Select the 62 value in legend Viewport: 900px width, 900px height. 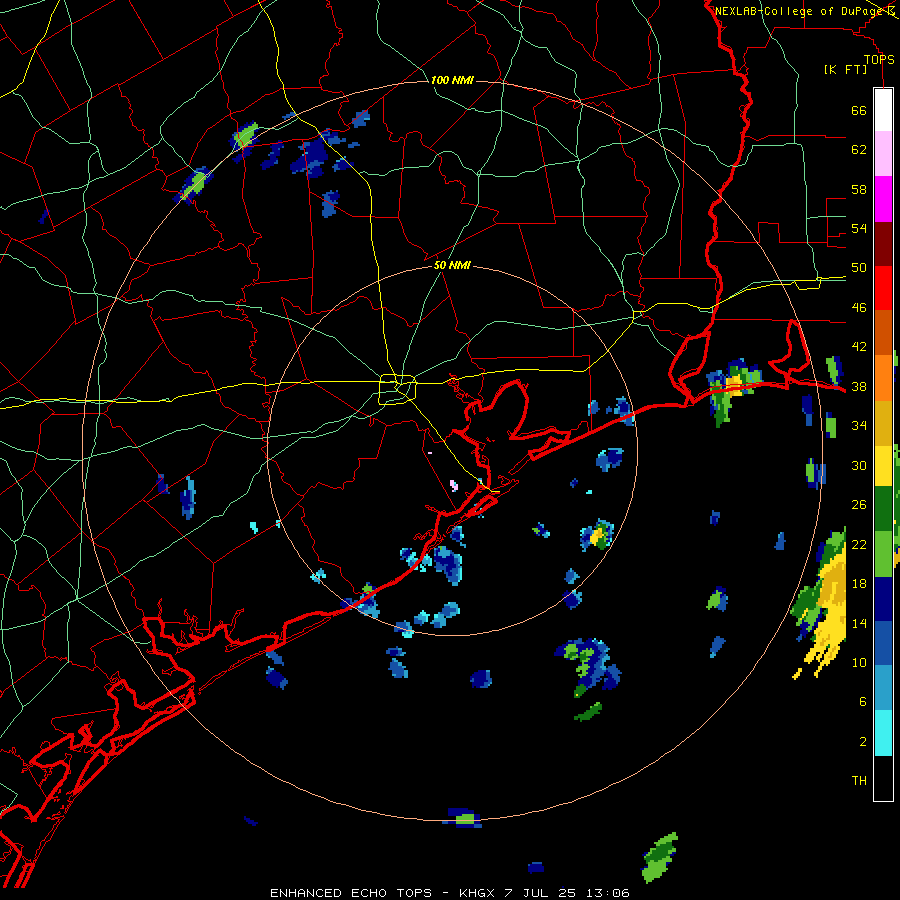(859, 150)
